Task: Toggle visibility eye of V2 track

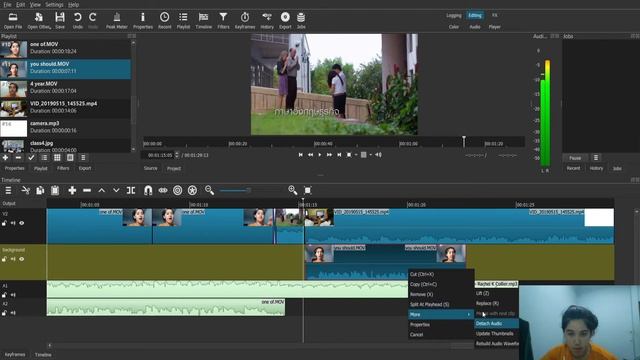Action: (22, 223)
